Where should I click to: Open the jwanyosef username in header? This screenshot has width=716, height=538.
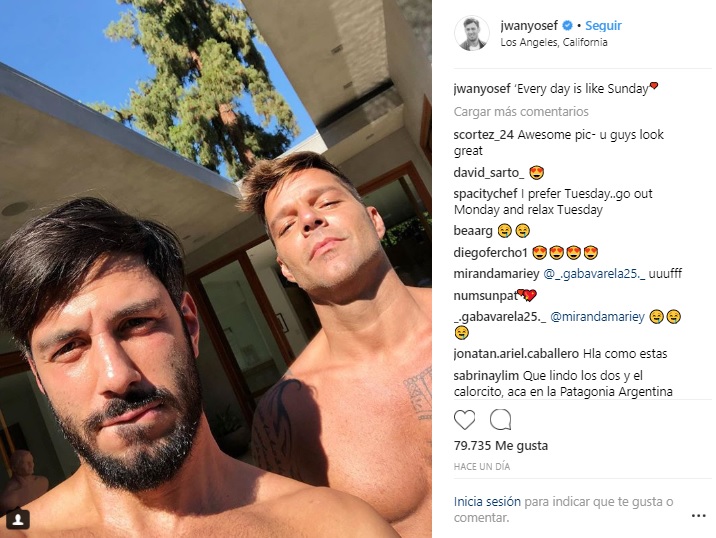(x=529, y=26)
